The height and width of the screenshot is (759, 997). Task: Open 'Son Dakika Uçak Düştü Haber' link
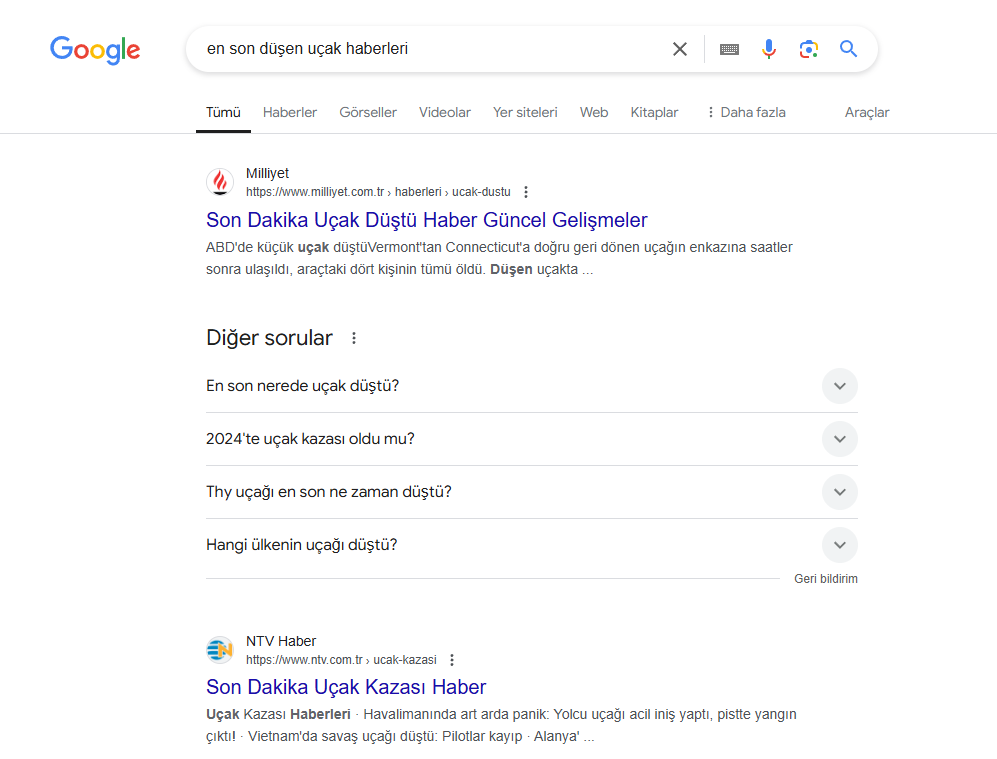coord(427,220)
